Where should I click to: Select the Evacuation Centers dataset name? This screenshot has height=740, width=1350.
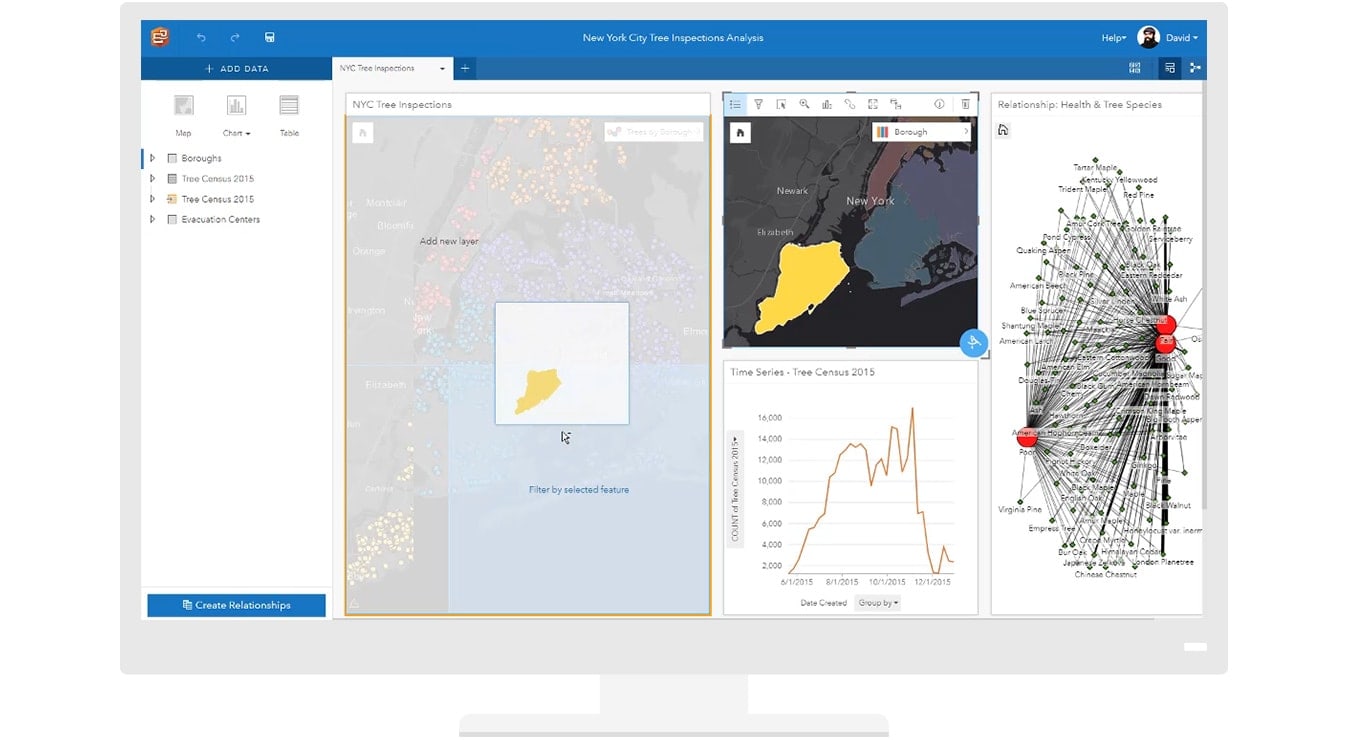(220, 219)
